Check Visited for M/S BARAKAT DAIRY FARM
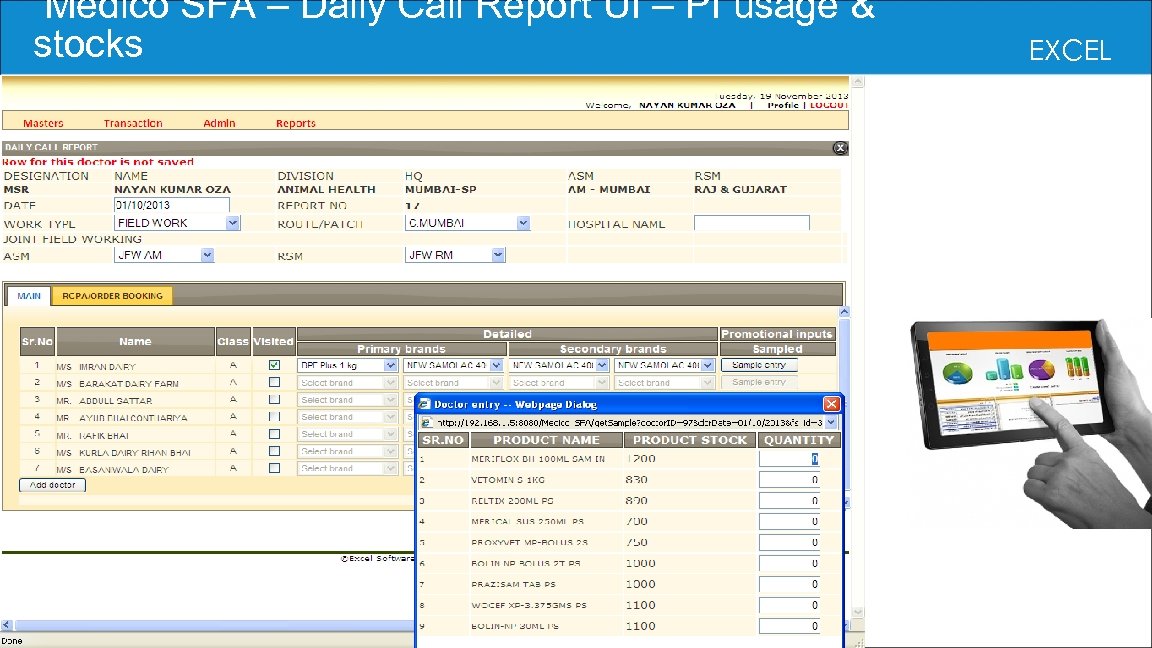Screen dimensions: 1152x648 [x=274, y=381]
